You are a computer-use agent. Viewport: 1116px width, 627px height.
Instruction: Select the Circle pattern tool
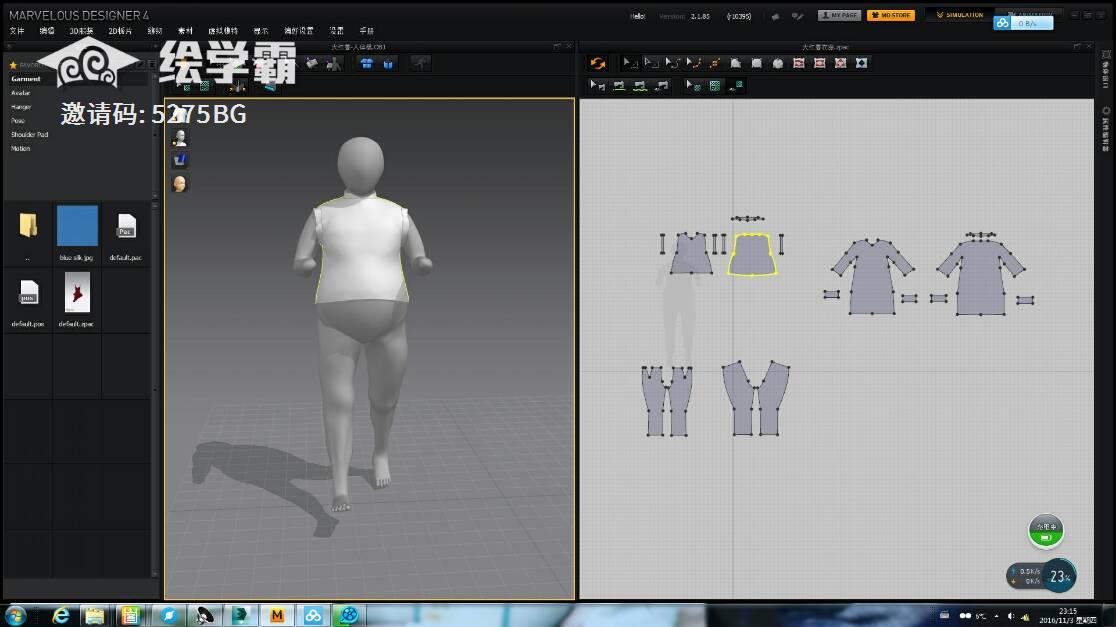click(x=777, y=63)
